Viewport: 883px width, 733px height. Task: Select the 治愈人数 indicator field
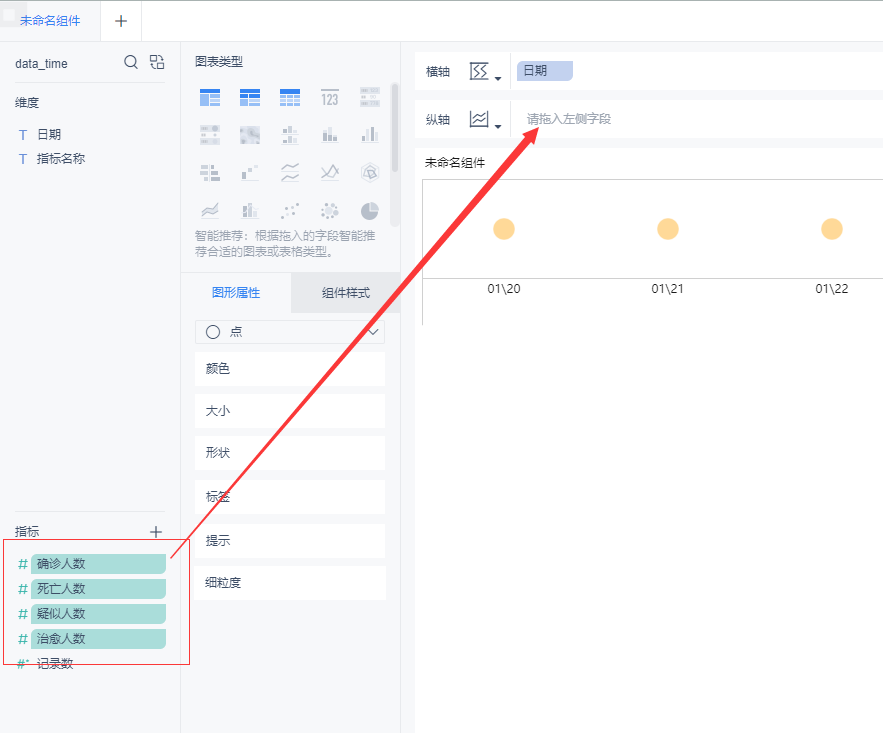(99, 639)
